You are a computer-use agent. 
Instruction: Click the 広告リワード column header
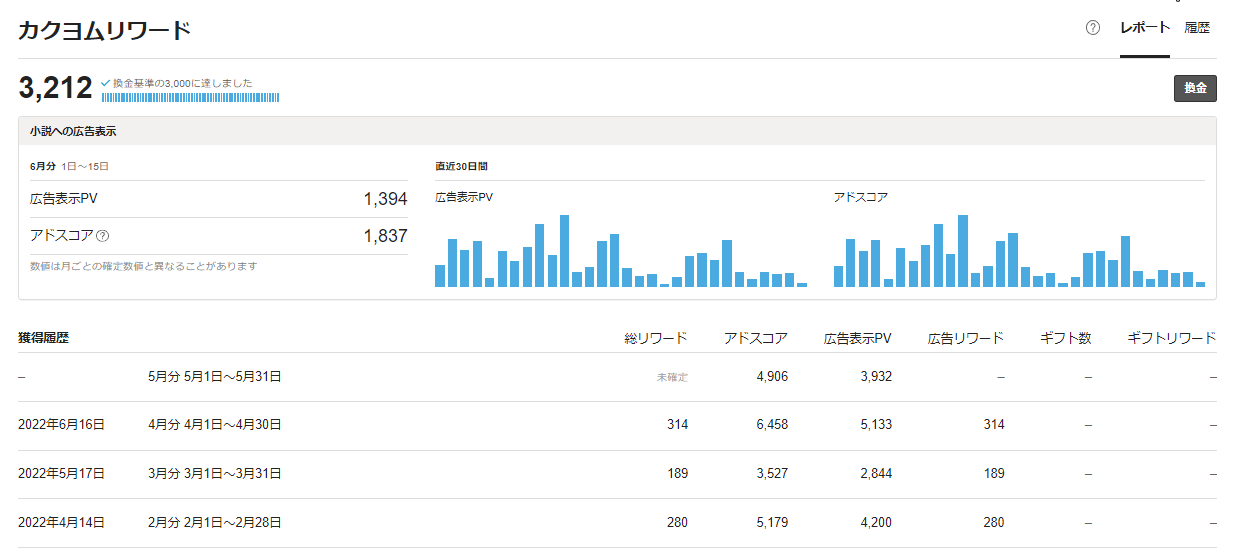[x=965, y=338]
